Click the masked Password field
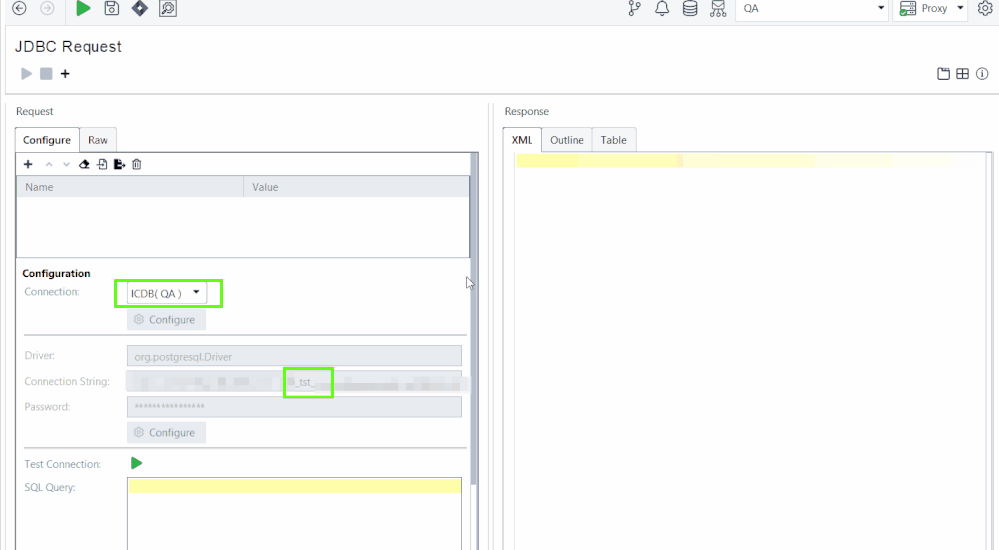The image size is (999, 550). point(294,407)
